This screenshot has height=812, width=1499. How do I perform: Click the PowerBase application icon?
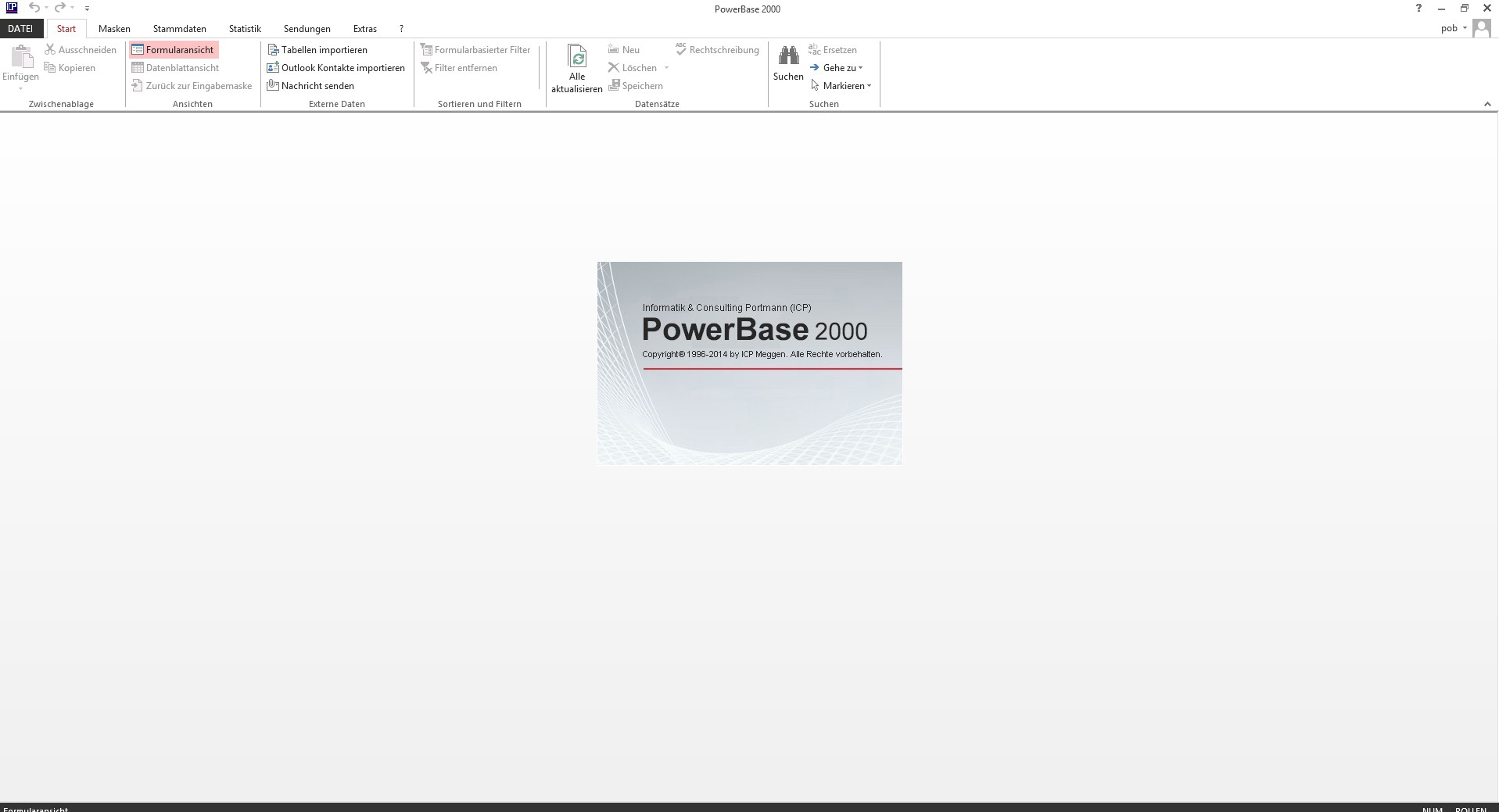(x=11, y=8)
